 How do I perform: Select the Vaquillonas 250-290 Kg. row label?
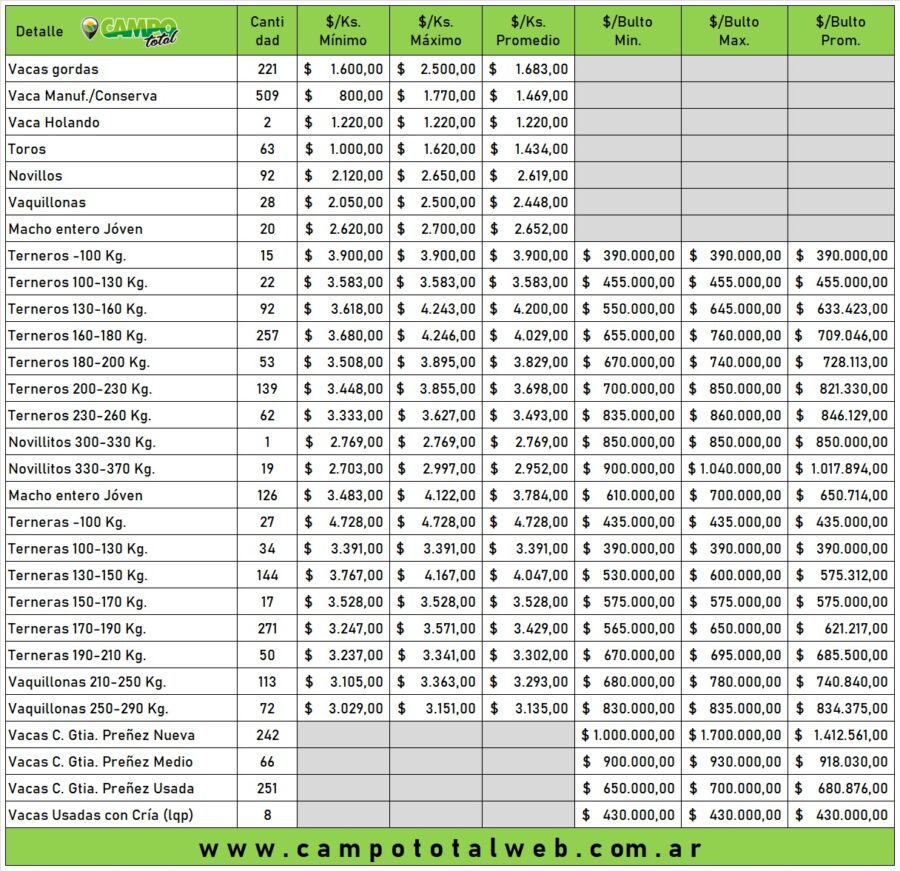tap(87, 708)
